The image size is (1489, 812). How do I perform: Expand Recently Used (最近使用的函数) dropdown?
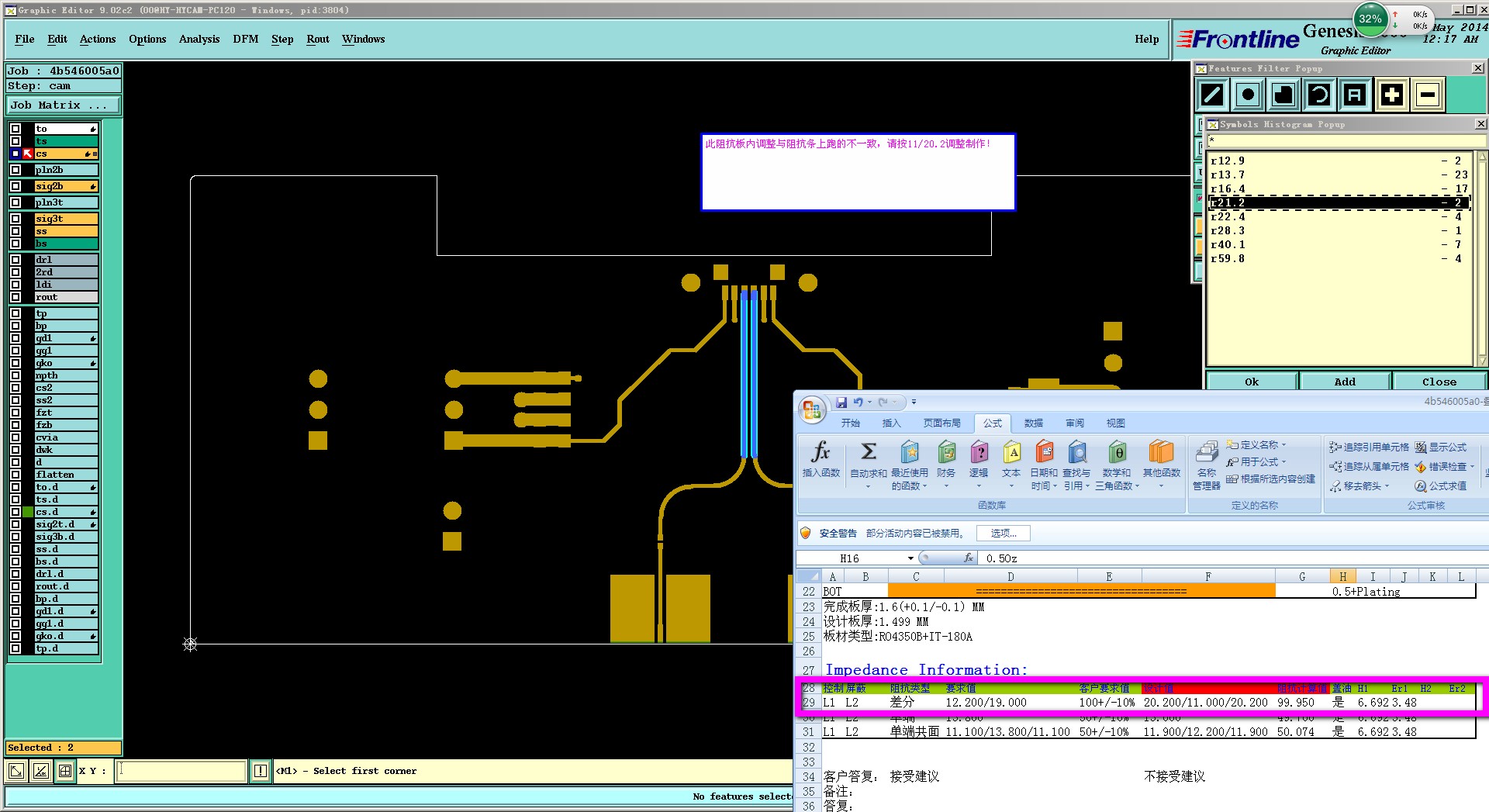(924, 486)
